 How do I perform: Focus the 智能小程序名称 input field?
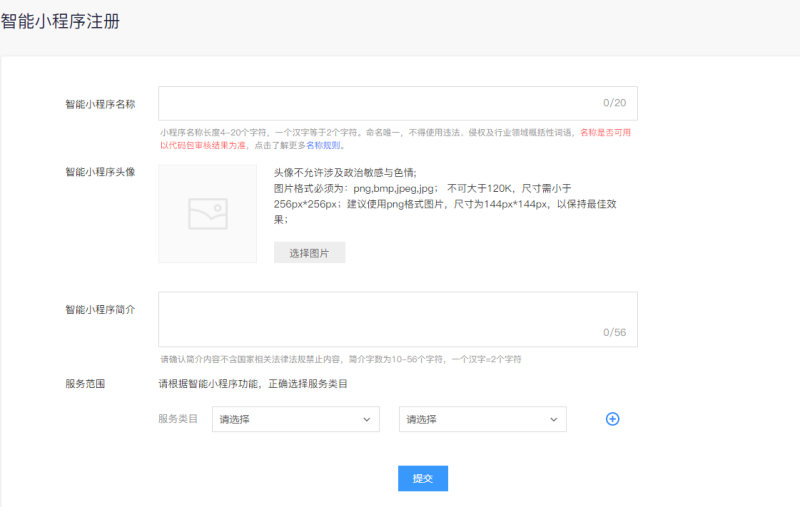(x=398, y=103)
